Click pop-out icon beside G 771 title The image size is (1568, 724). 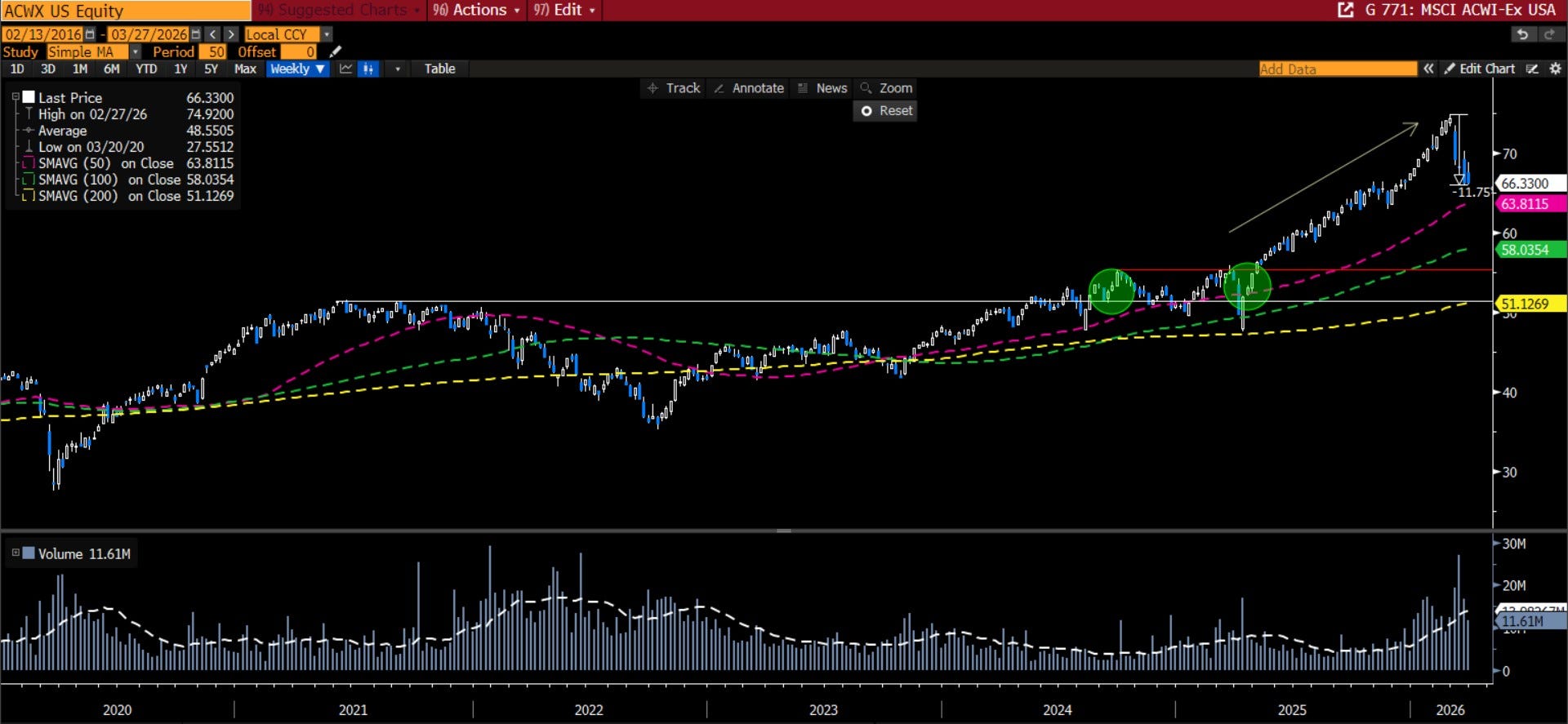[x=1345, y=10]
